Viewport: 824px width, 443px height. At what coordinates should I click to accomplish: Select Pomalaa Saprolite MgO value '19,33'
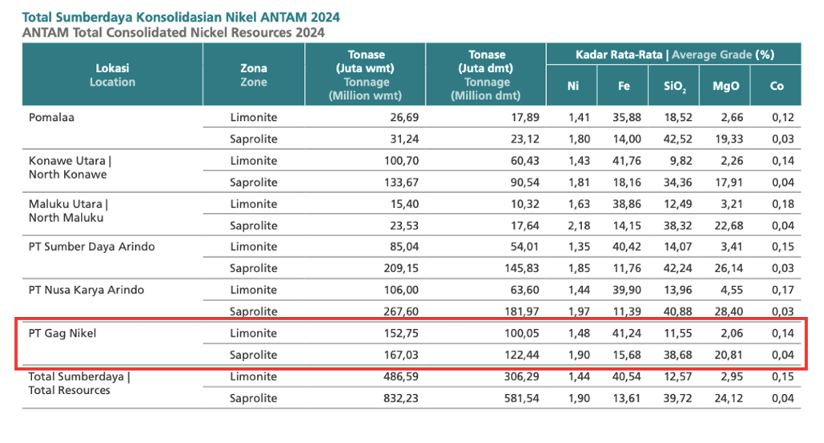click(729, 139)
